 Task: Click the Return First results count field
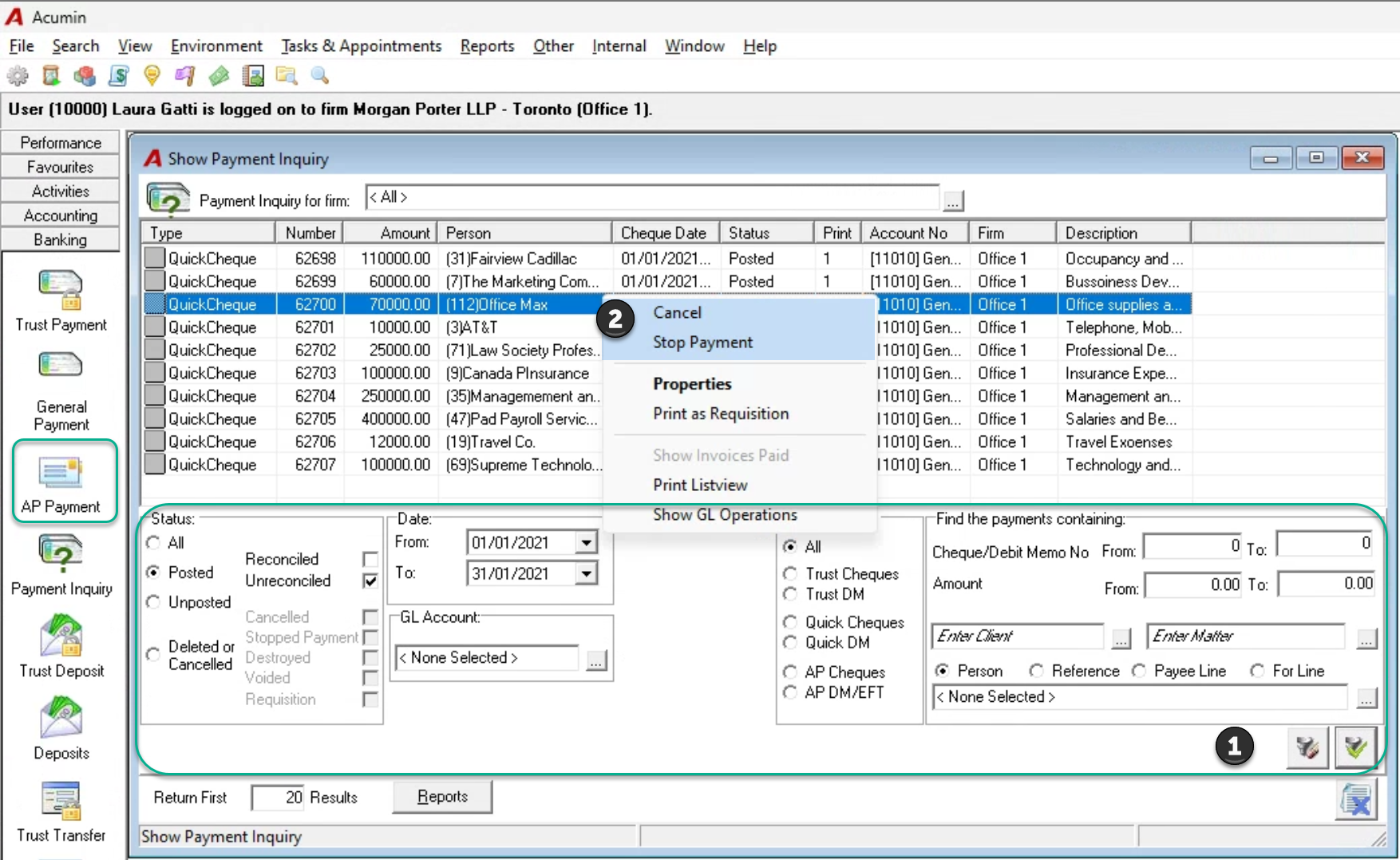278,797
